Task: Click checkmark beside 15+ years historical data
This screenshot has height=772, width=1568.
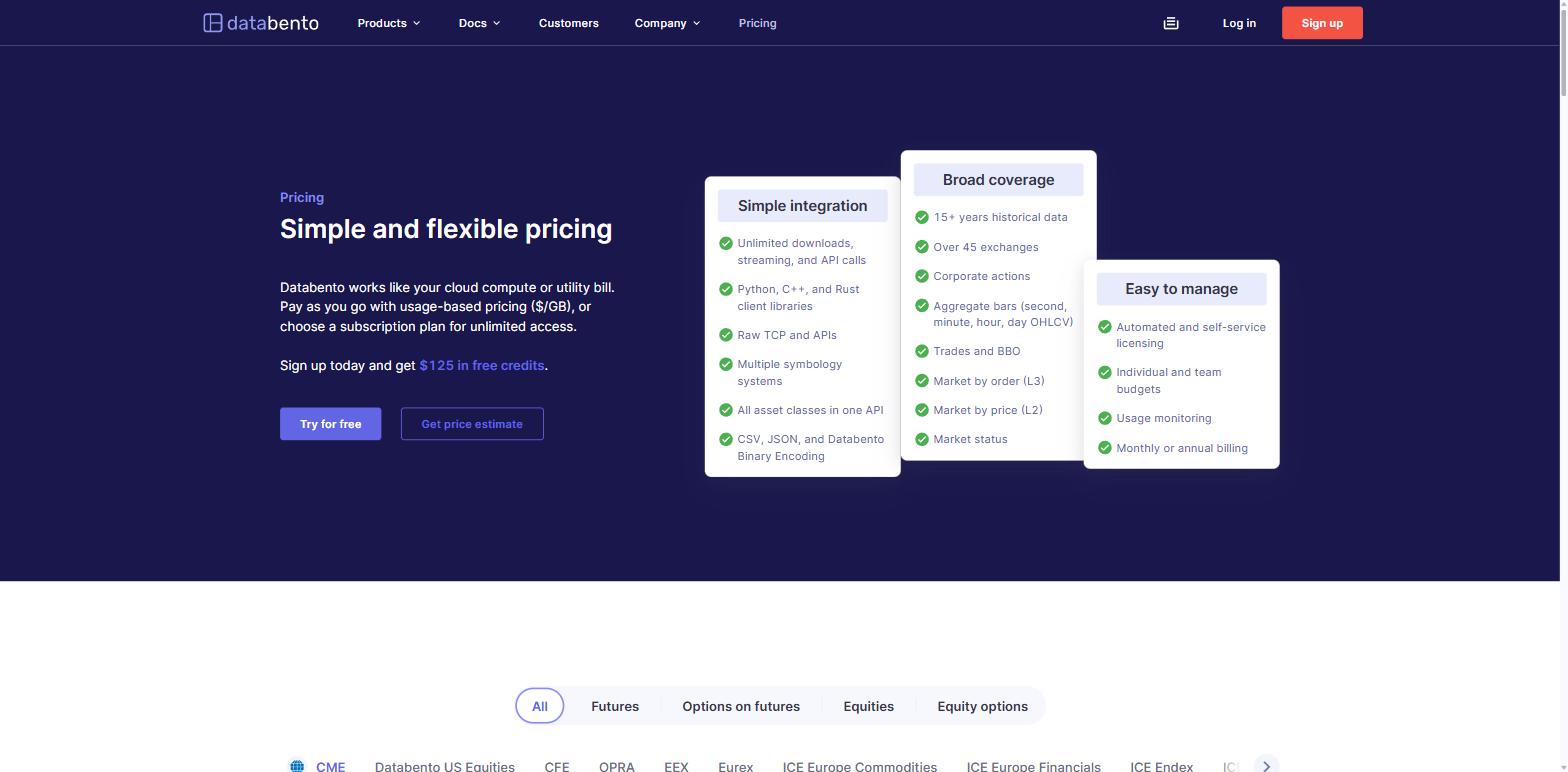Action: click(922, 217)
